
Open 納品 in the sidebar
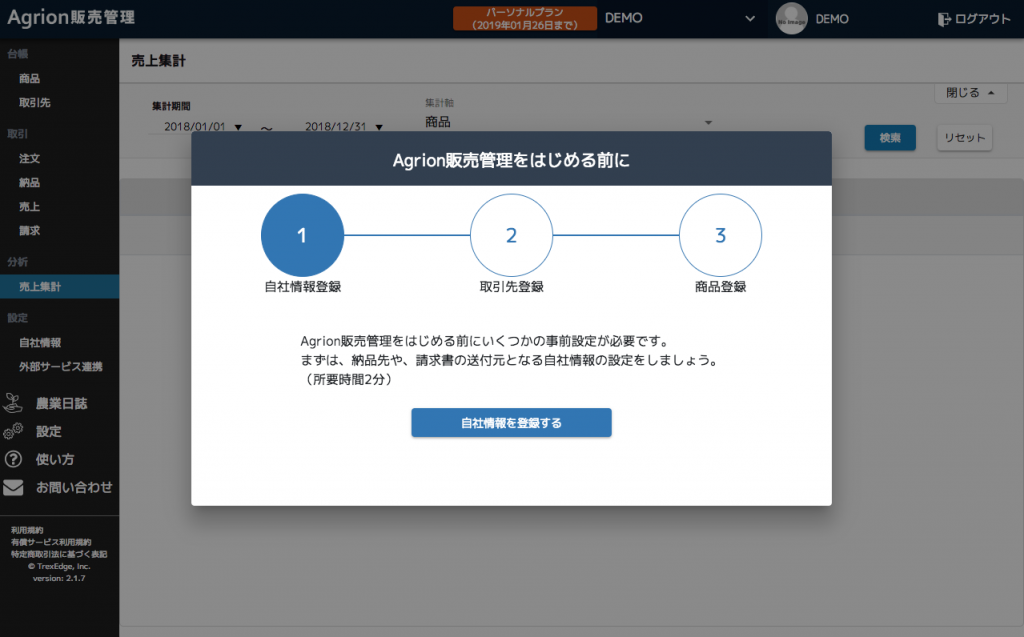(29, 182)
